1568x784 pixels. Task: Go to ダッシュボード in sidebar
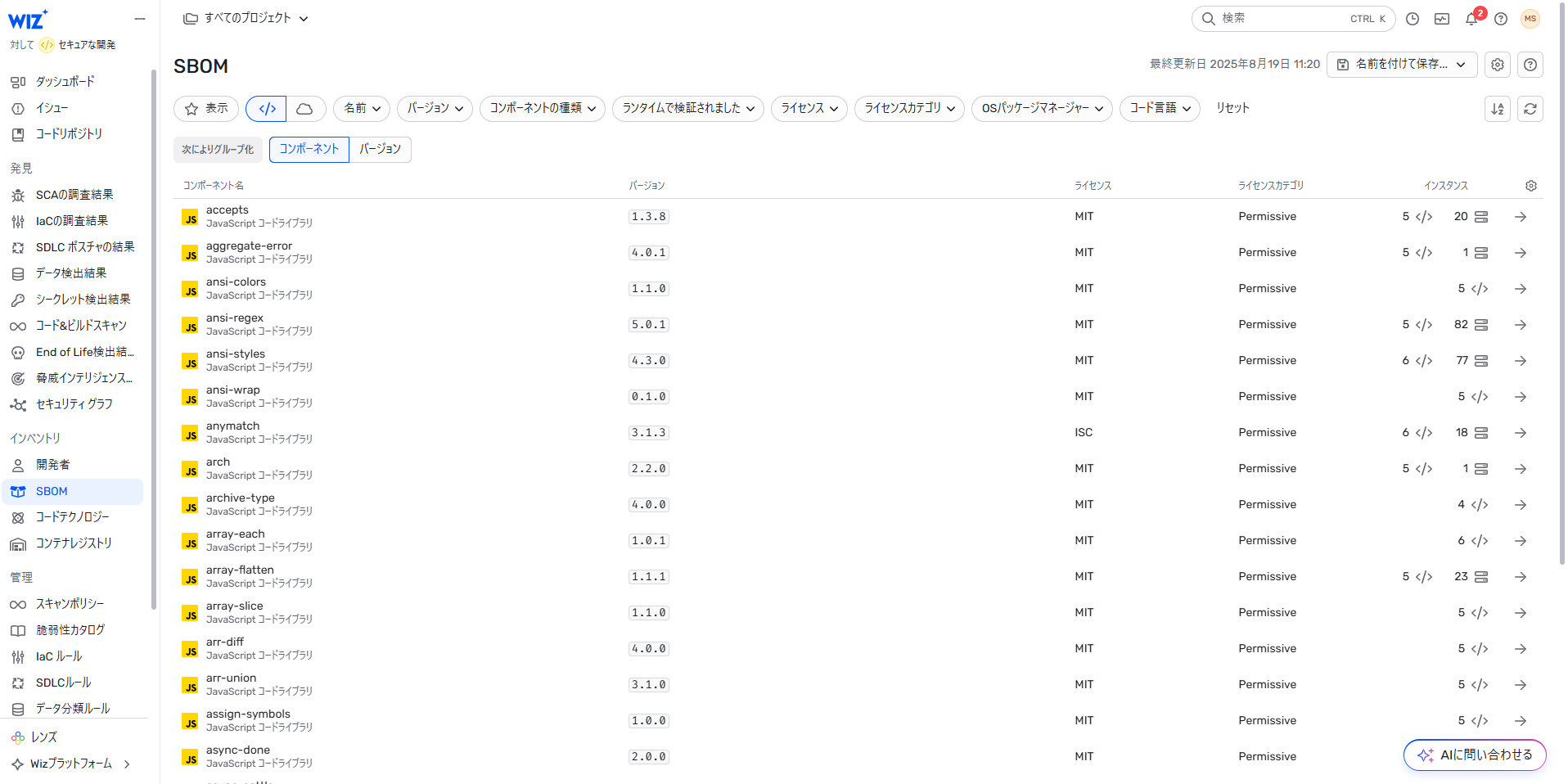click(65, 82)
